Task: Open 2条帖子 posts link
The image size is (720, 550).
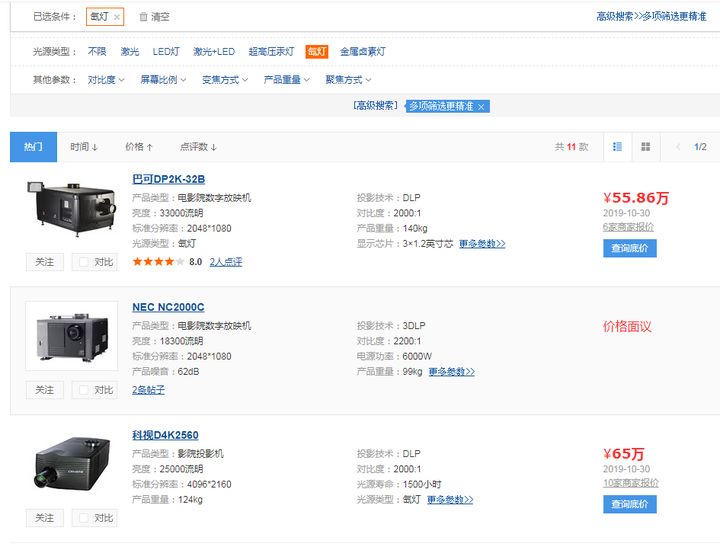Action: [148, 390]
